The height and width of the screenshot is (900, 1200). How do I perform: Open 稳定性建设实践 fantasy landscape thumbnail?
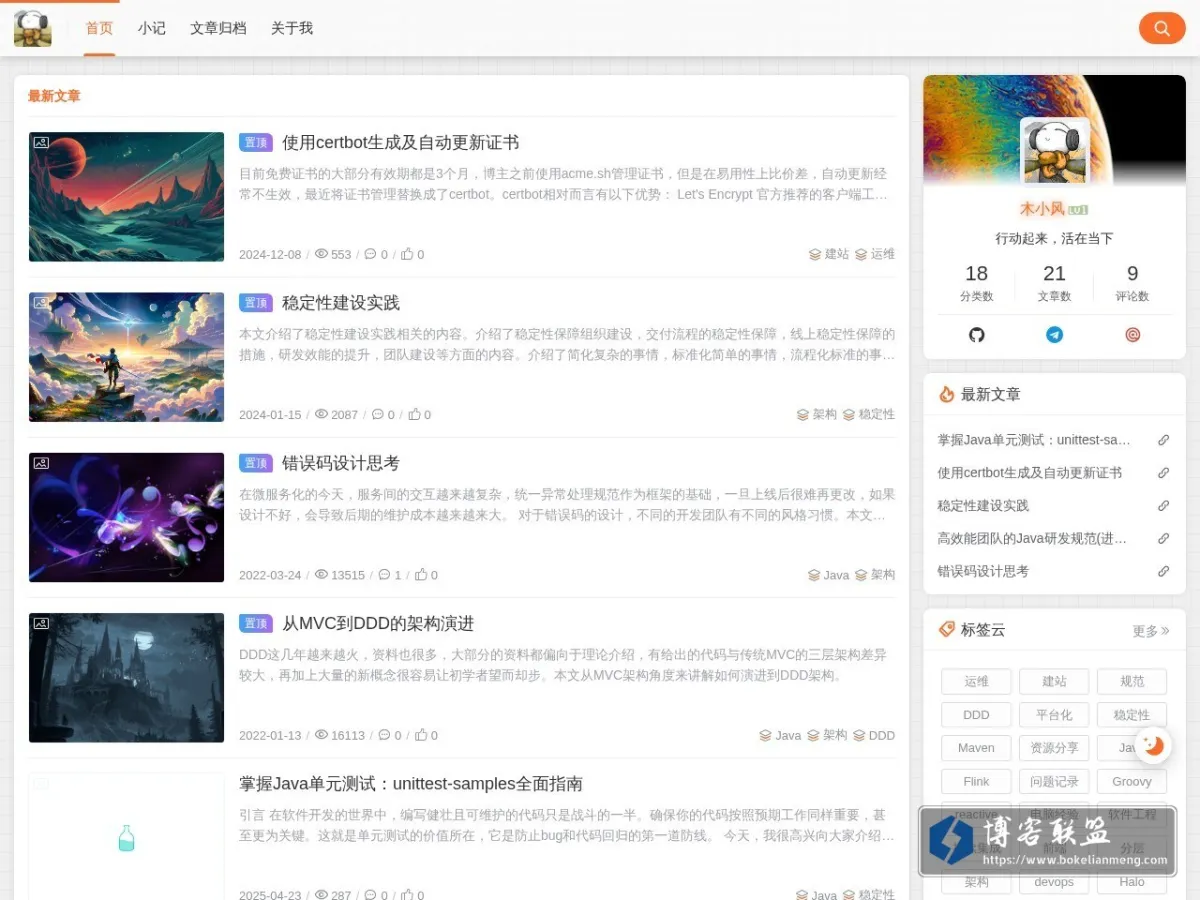(126, 357)
